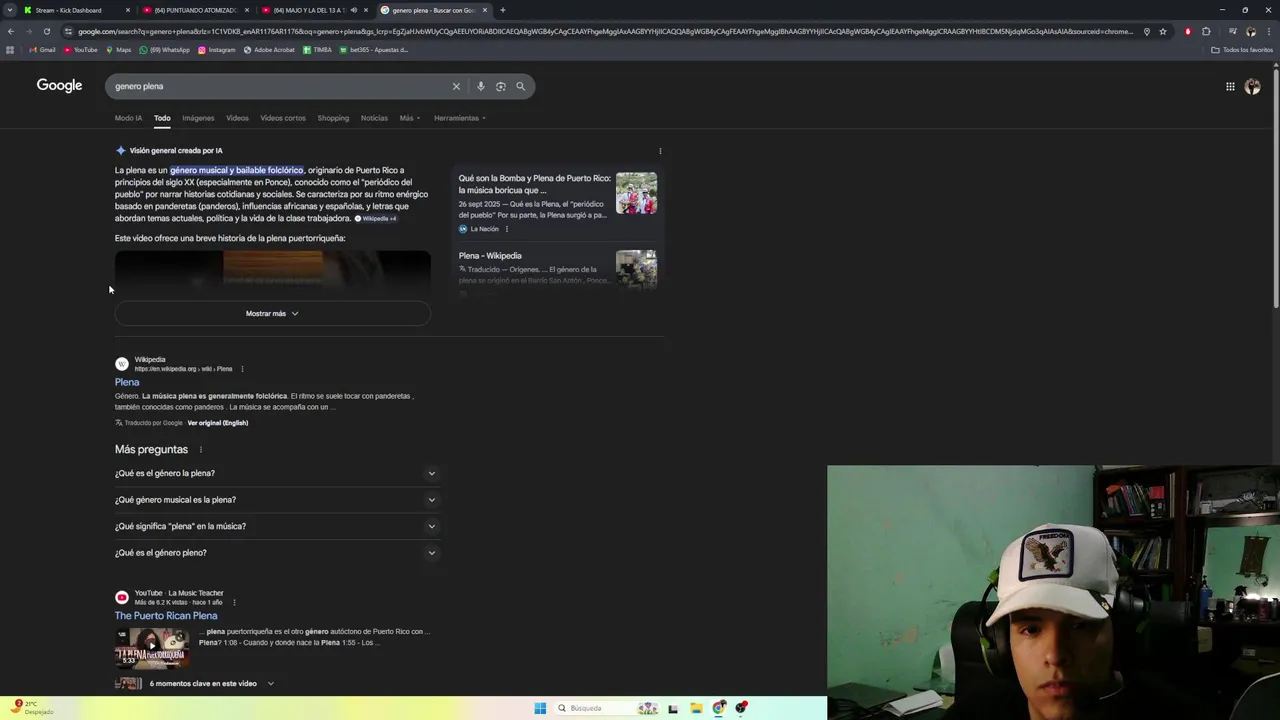Image resolution: width=1280 pixels, height=720 pixels.
Task: Open Qué son la Bomba y Plena article
Action: click(534, 184)
